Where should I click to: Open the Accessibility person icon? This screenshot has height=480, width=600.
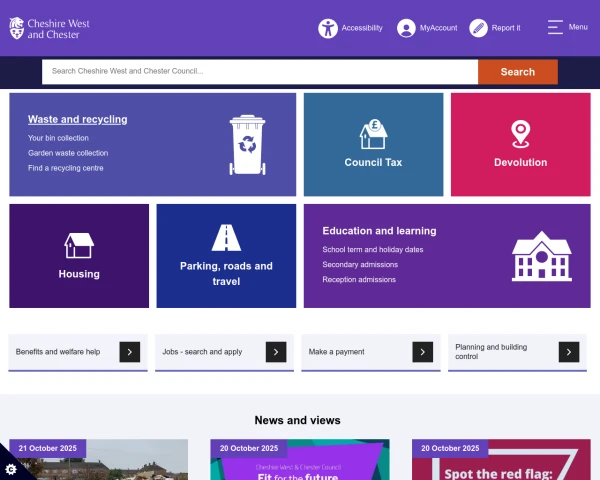pos(328,28)
